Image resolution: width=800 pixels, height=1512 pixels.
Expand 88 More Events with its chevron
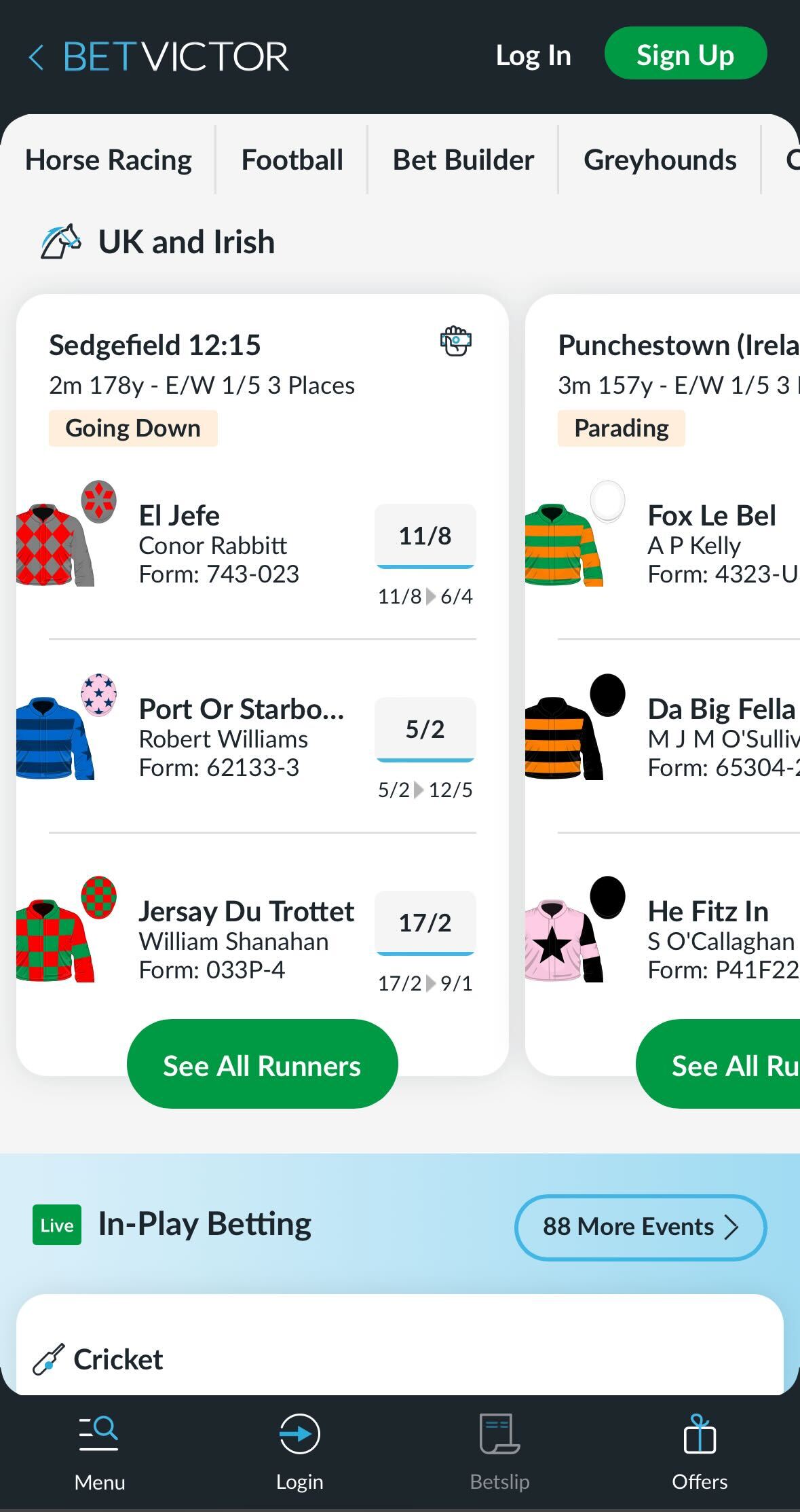point(731,1227)
